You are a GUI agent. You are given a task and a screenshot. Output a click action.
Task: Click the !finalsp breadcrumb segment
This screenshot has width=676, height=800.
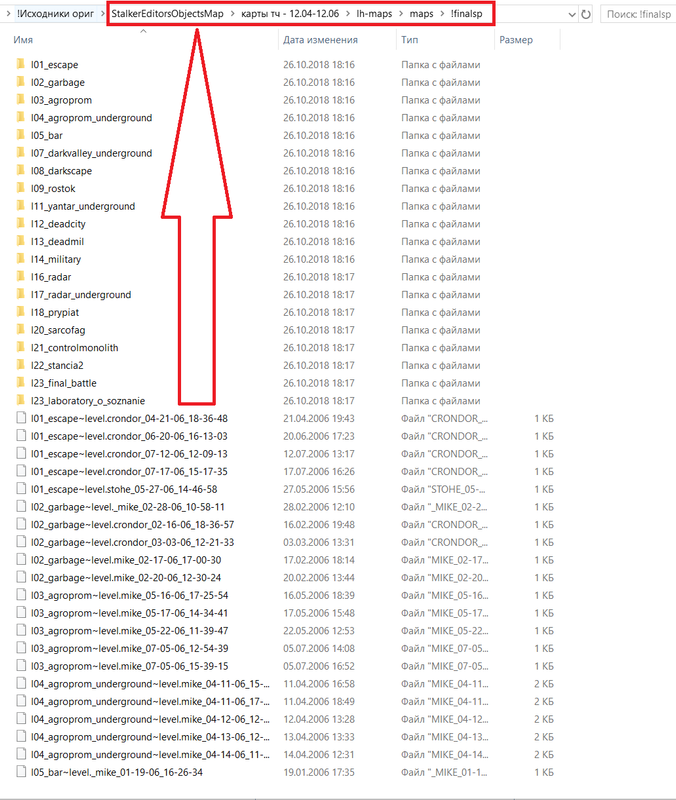pyautogui.click(x=466, y=14)
